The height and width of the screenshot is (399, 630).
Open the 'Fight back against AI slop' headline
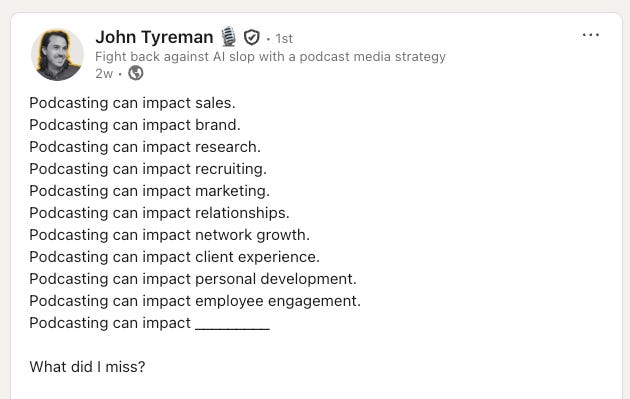click(x=270, y=57)
